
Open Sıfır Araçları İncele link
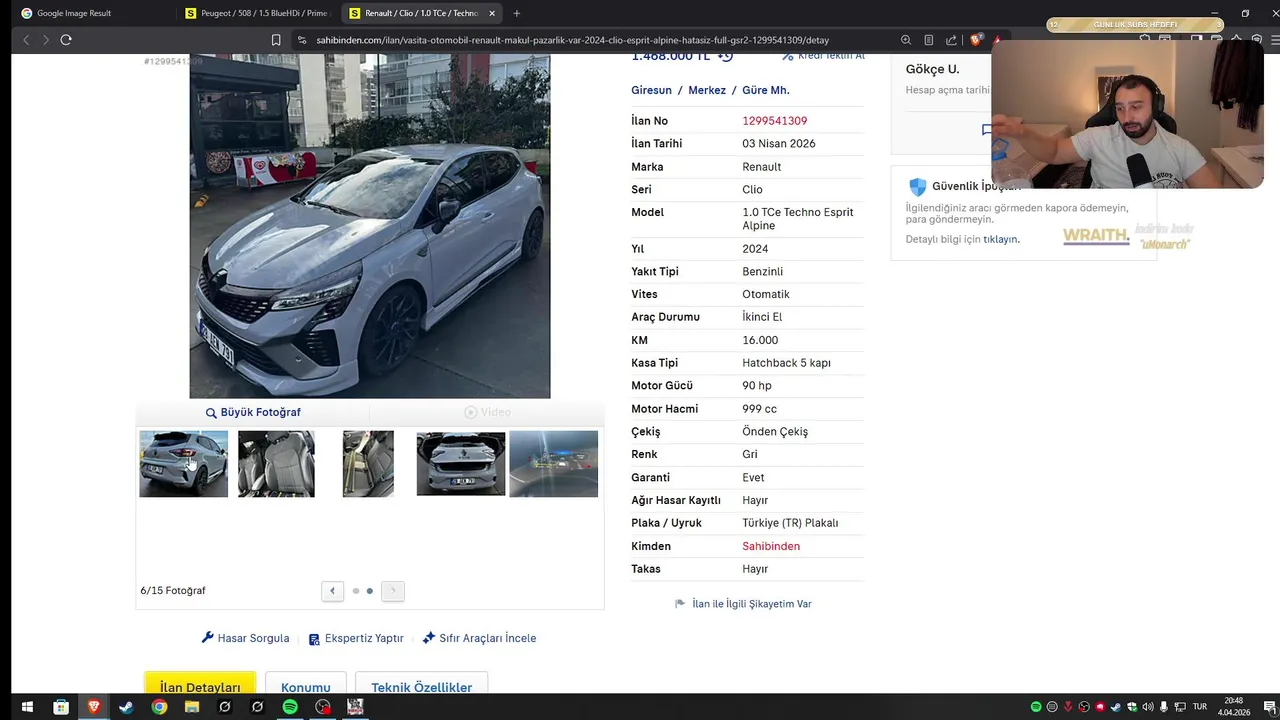tap(479, 638)
